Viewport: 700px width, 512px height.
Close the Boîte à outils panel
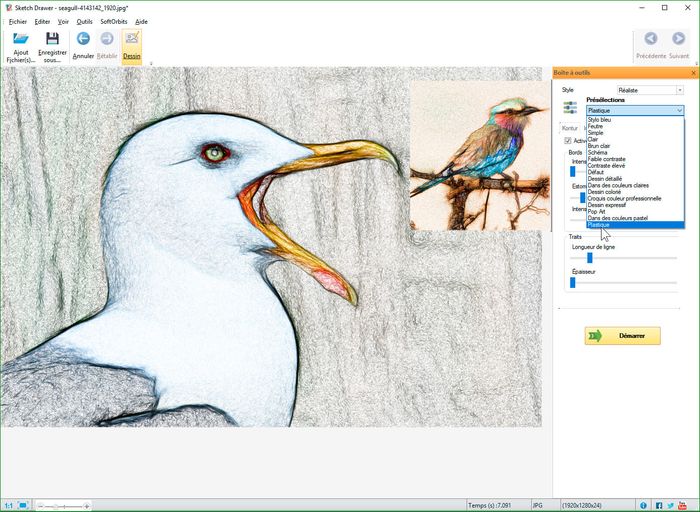[x=693, y=73]
